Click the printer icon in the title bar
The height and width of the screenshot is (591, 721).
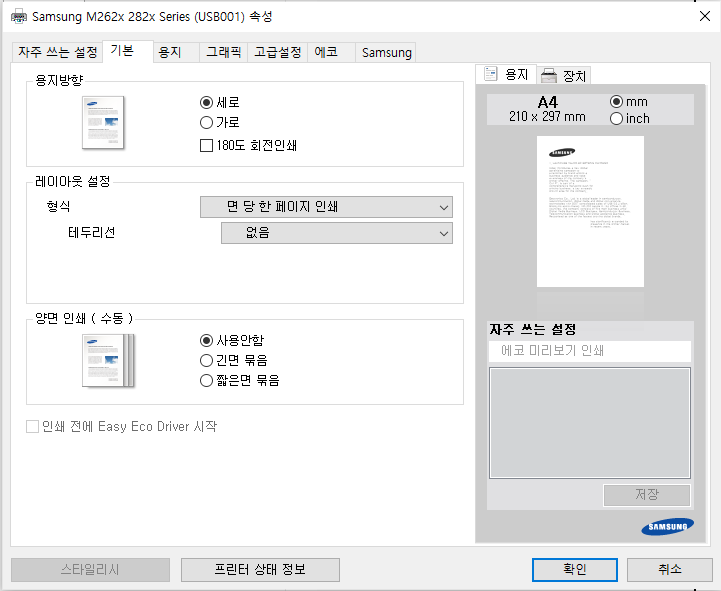(x=19, y=17)
